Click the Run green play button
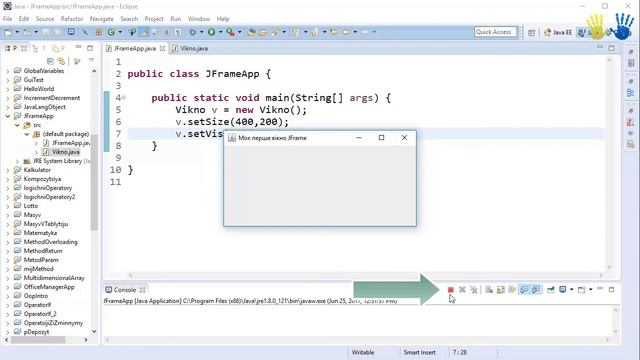640x360 pixels. (211, 32)
